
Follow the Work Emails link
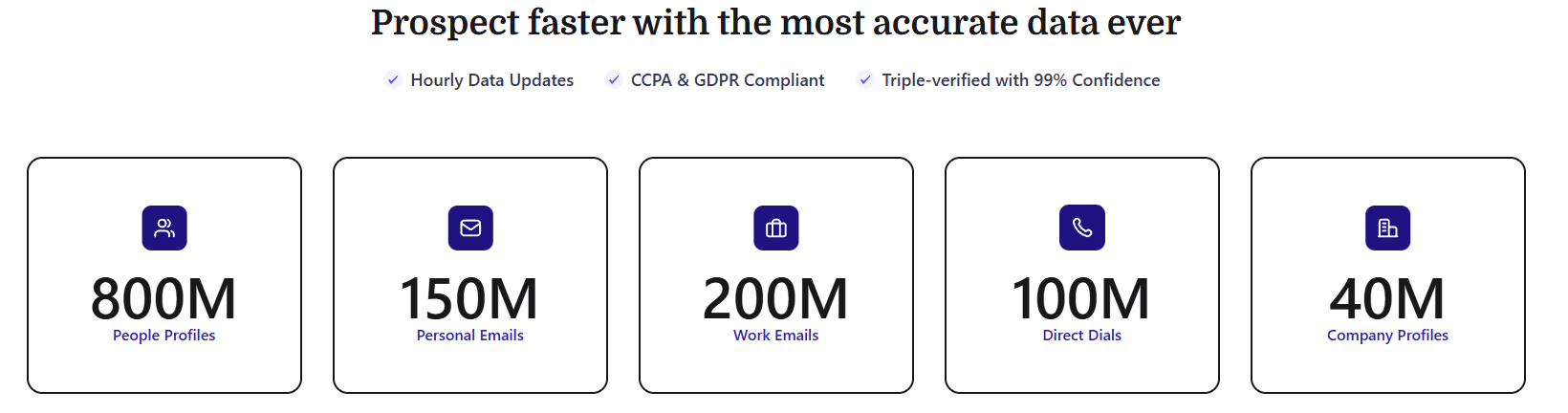tap(776, 336)
